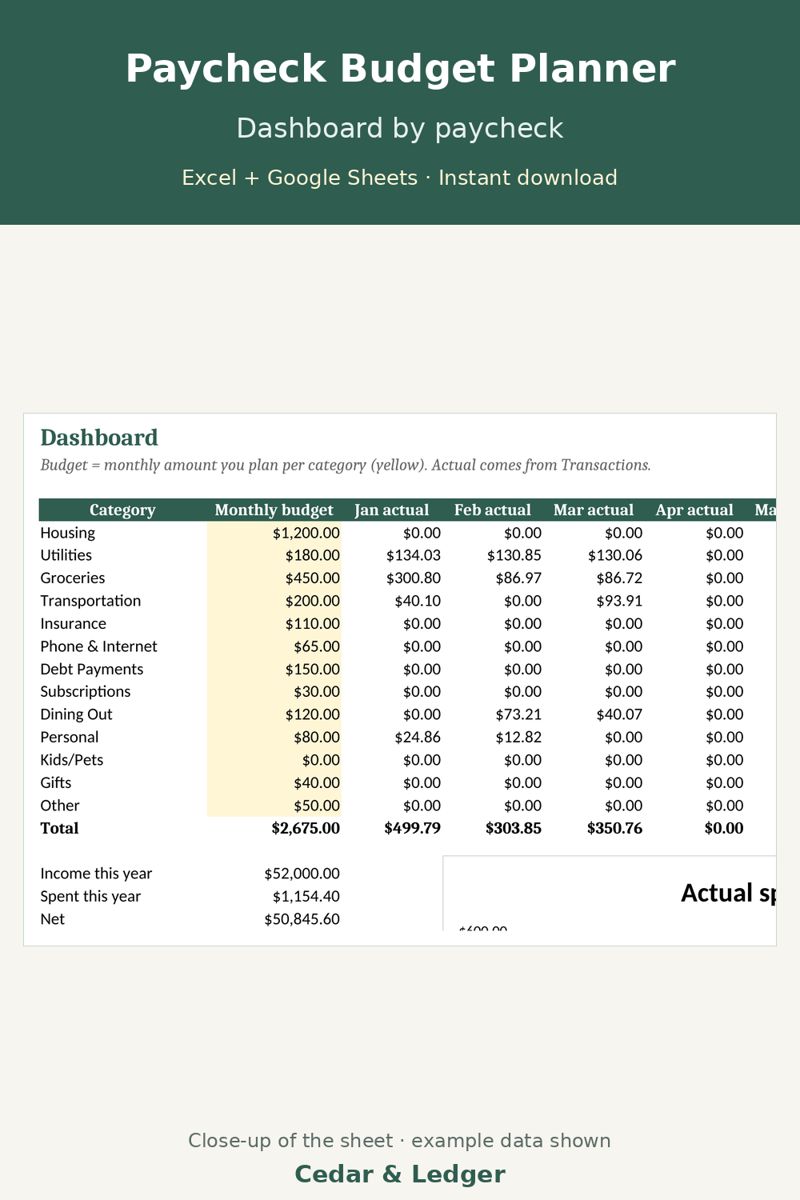The image size is (800, 1200).
Task: Click Groceries Feb actual $86.97
Action: coord(519,578)
